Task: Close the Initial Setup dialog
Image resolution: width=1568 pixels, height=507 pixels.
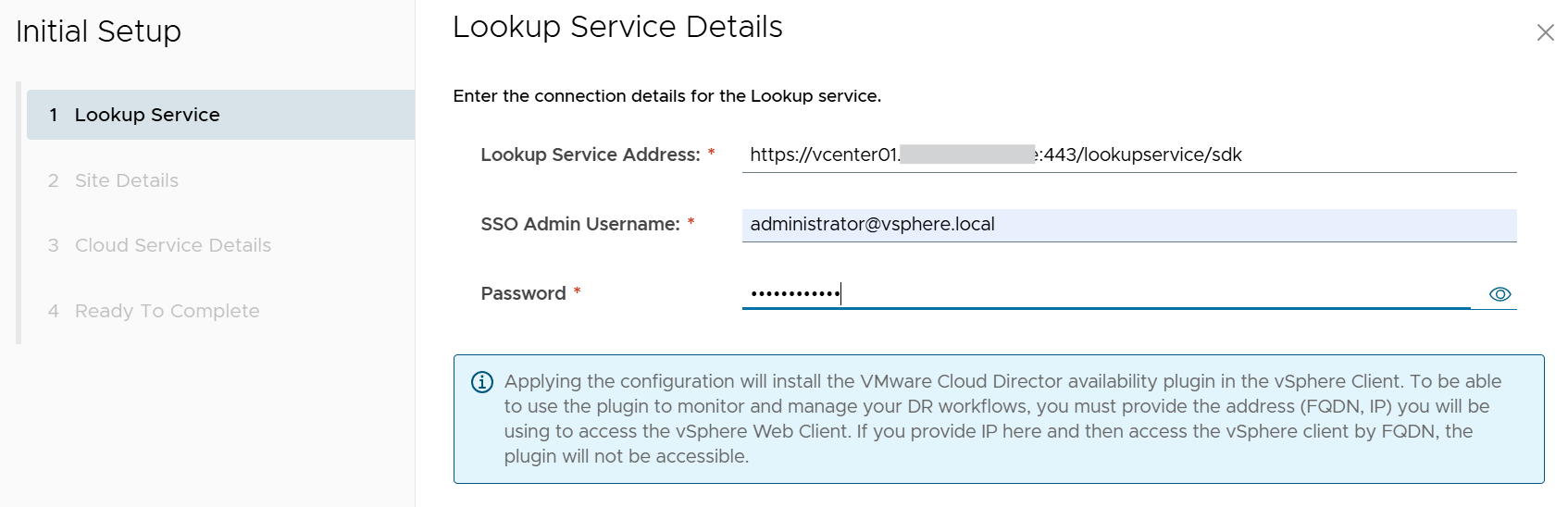Action: tap(1545, 32)
